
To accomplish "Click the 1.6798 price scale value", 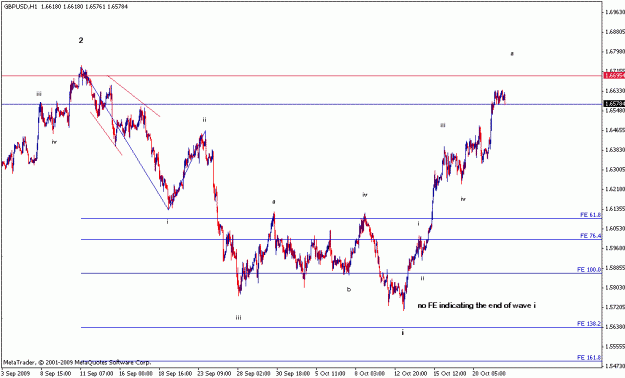I will 615,51.
